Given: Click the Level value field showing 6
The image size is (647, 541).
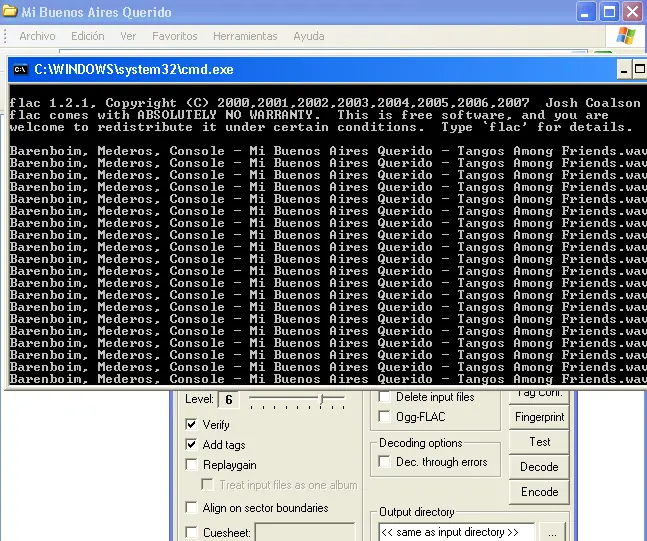Looking at the screenshot, I should tap(228, 399).
